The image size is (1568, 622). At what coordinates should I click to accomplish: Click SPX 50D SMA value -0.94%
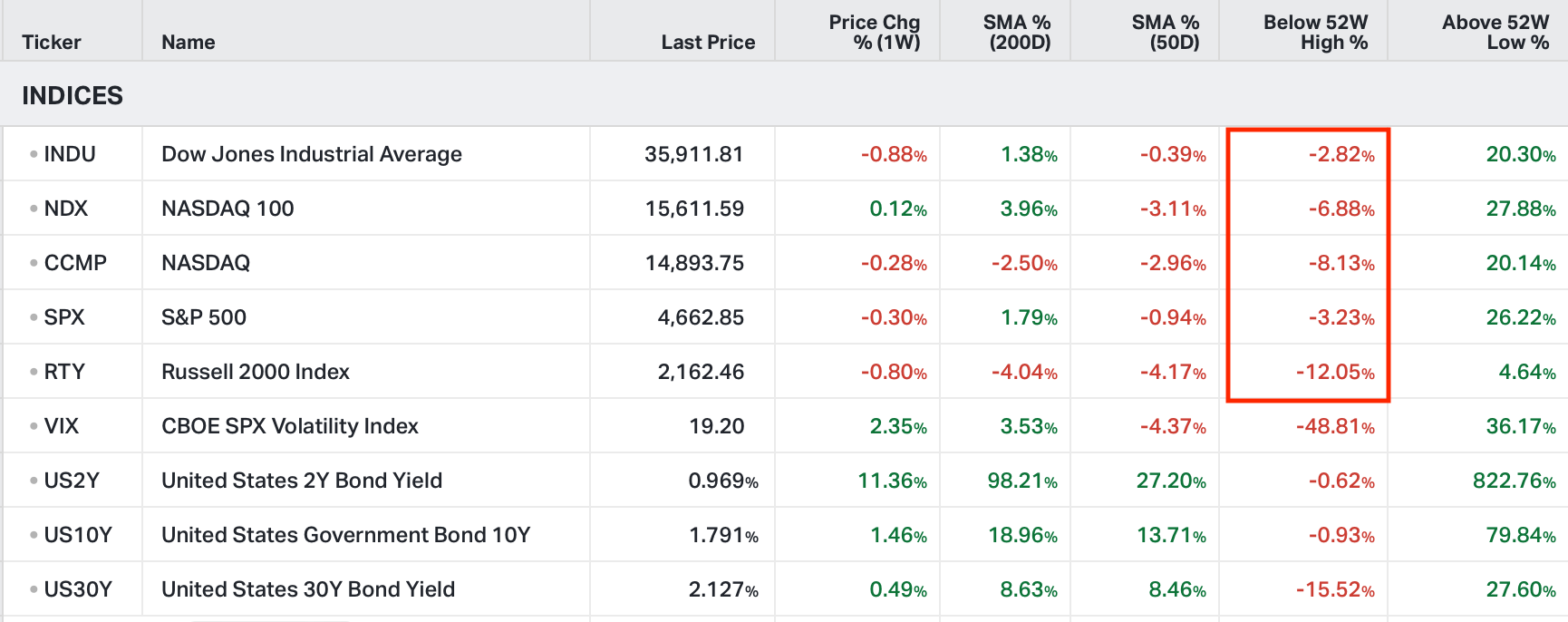[x=1173, y=317]
